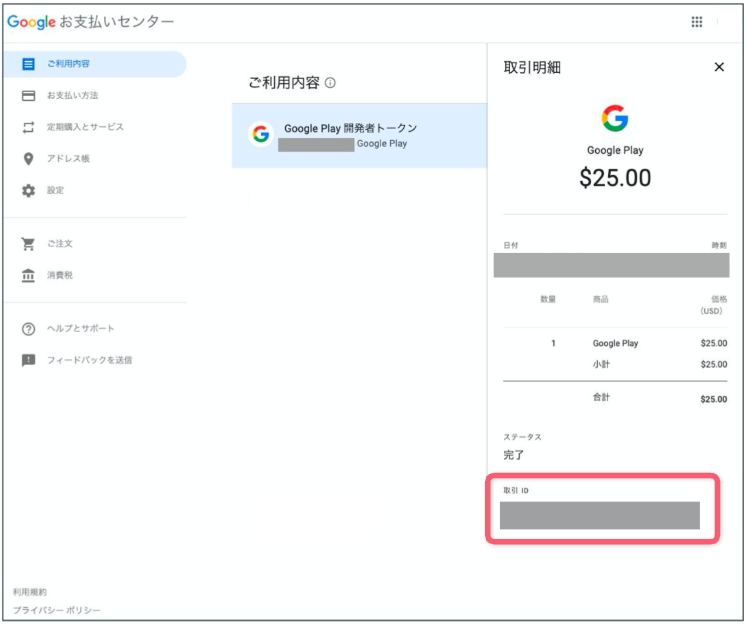Click the quantity value 1 in the table

553,343
